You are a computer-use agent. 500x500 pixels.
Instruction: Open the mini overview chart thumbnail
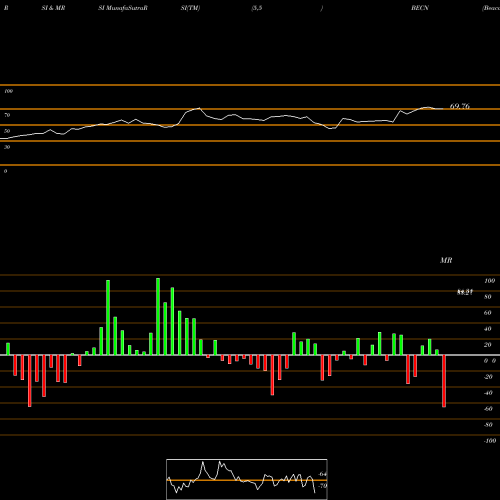(x=247, y=479)
